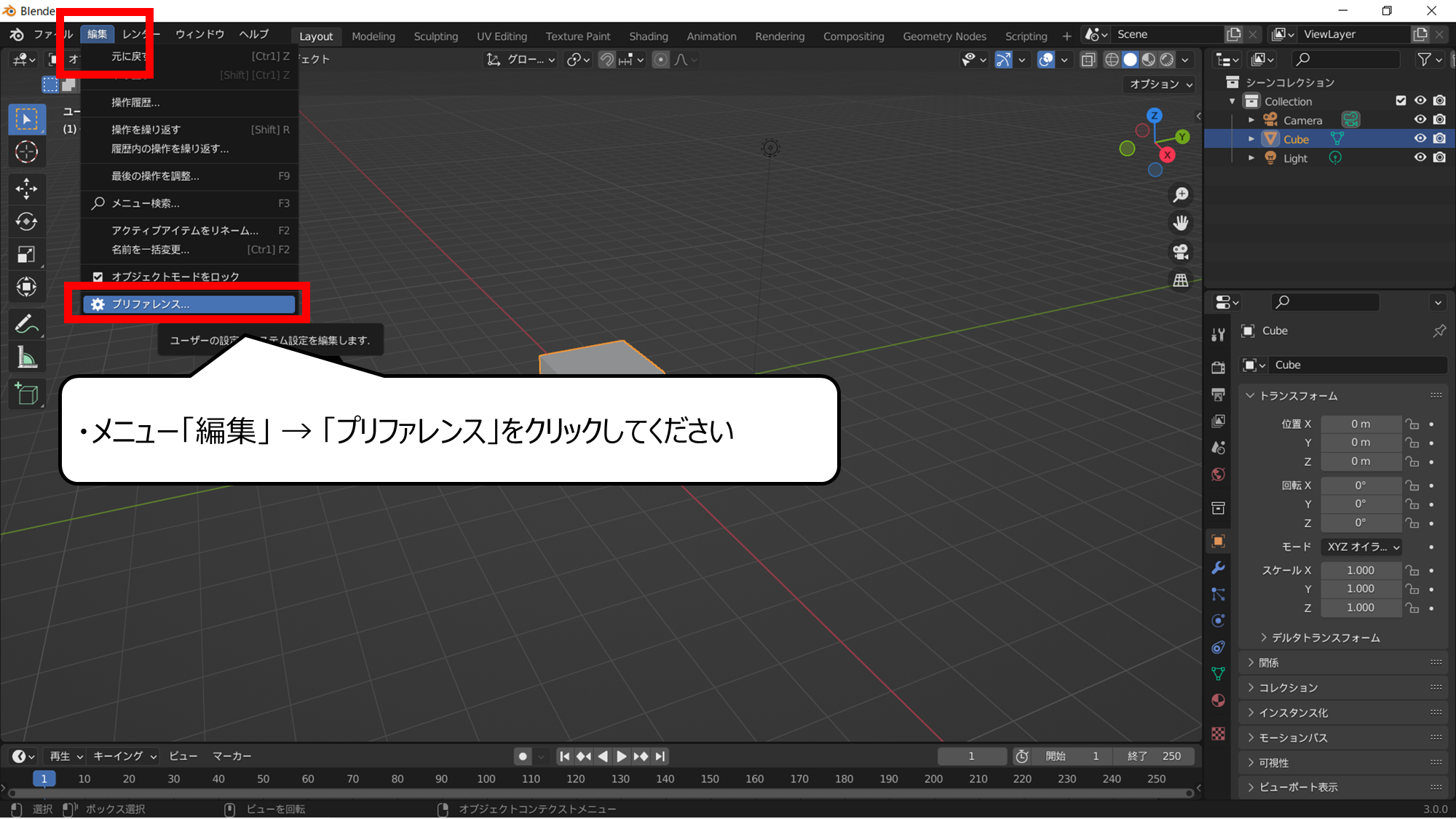Select the Transform tool
Screen dimensions: 1456x819
coord(27,288)
